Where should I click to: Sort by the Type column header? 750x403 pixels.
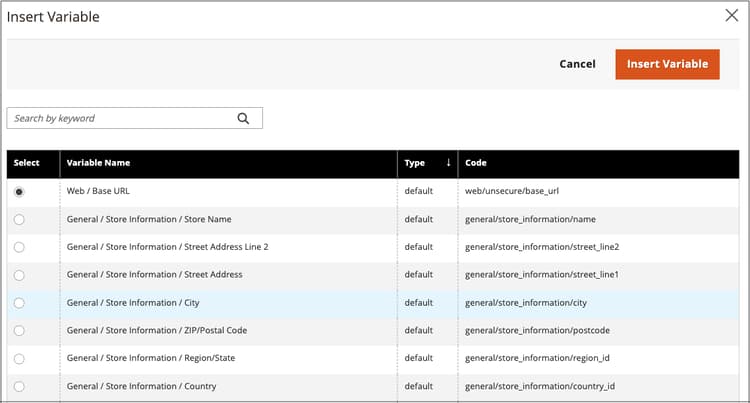pos(427,164)
